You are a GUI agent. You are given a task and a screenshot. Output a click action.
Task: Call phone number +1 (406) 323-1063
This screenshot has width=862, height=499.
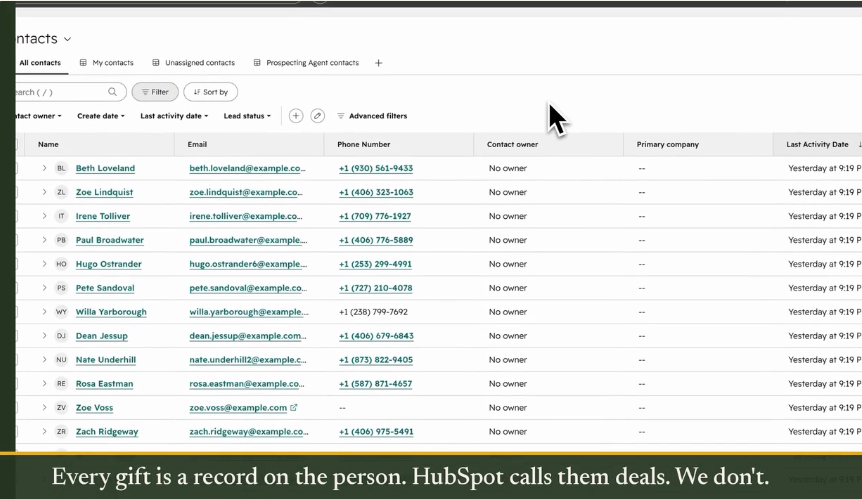376,192
